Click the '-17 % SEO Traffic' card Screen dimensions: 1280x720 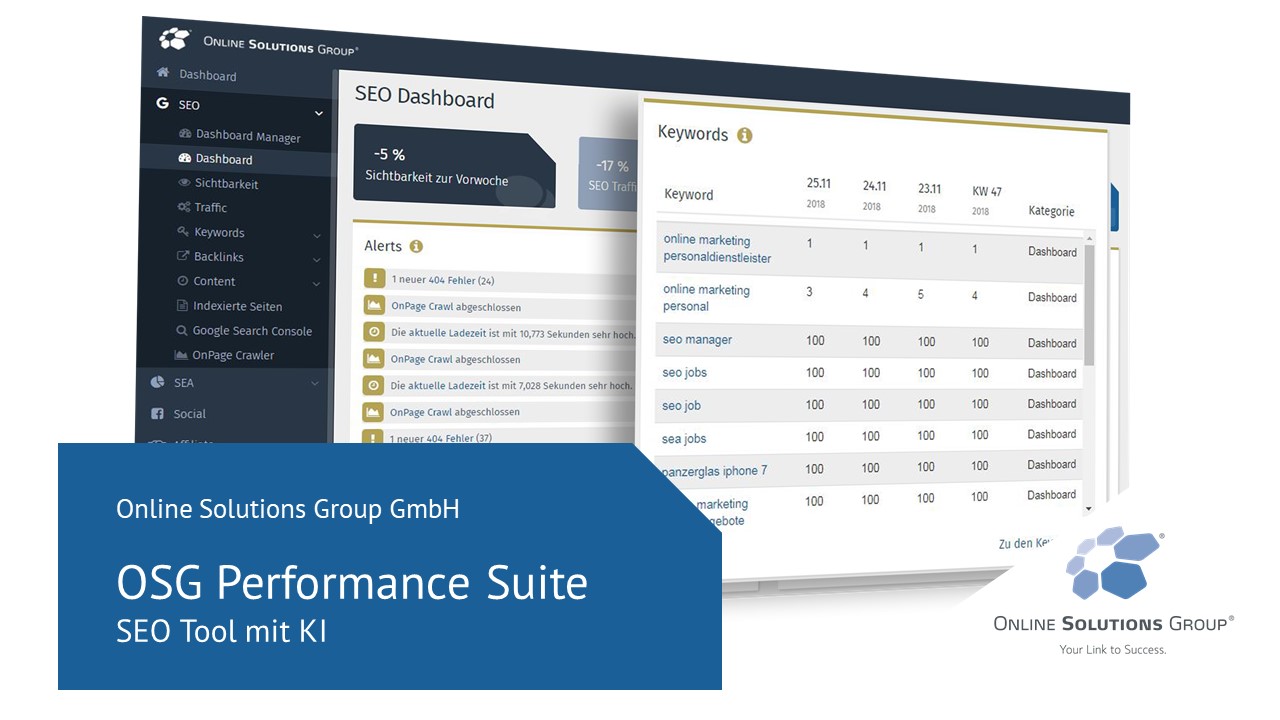(608, 174)
